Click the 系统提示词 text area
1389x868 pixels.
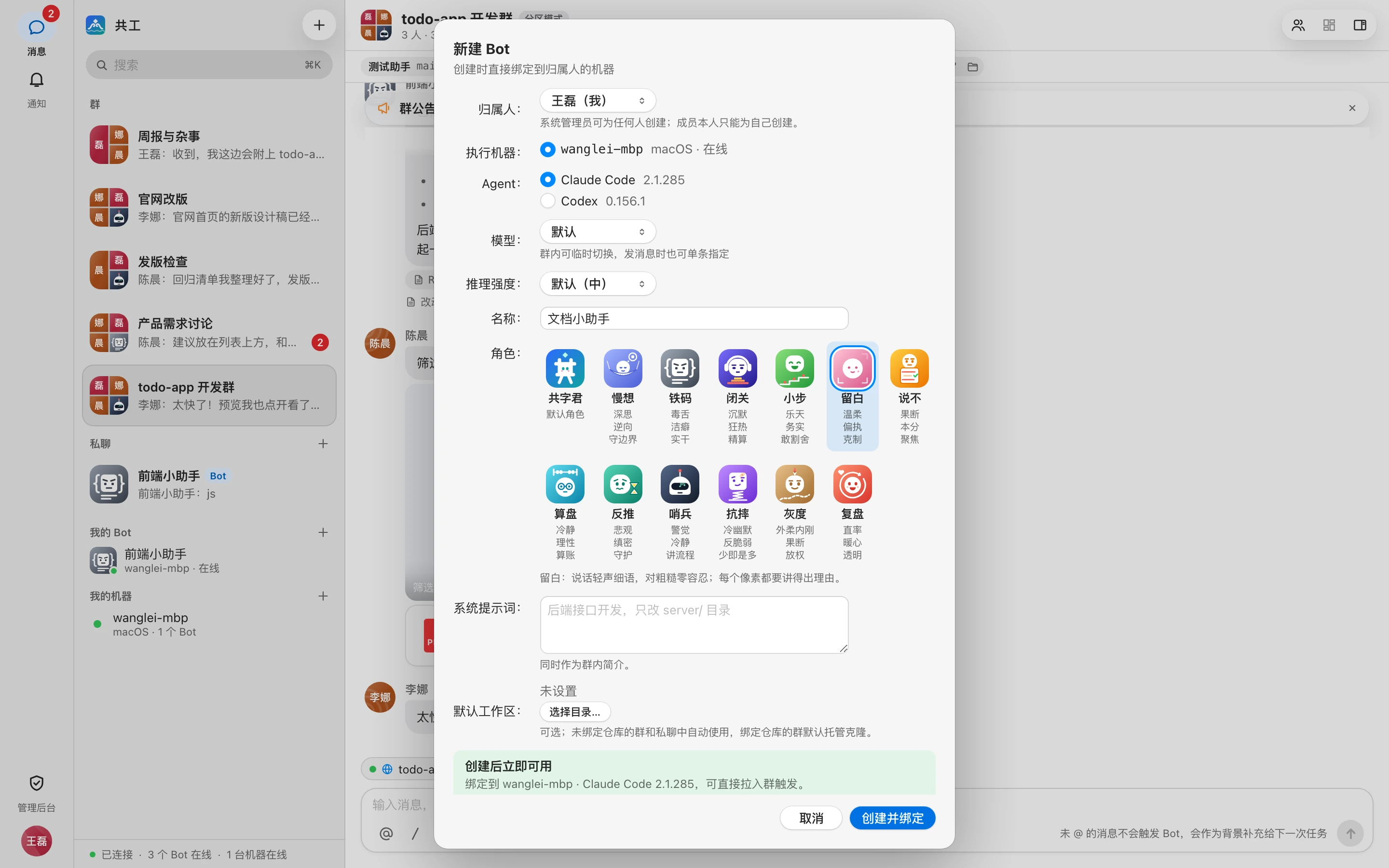pyautogui.click(x=694, y=624)
